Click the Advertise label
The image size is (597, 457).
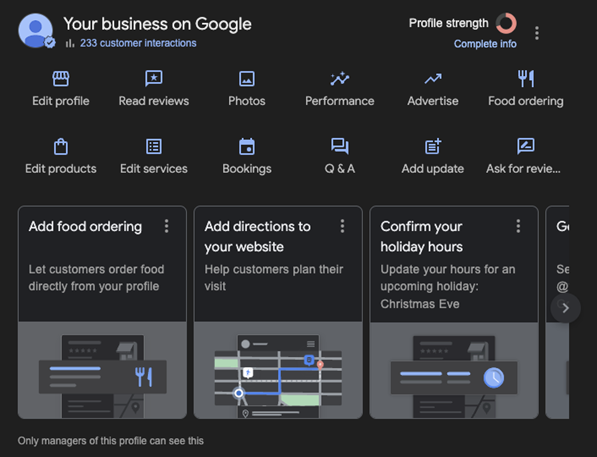[433, 101]
